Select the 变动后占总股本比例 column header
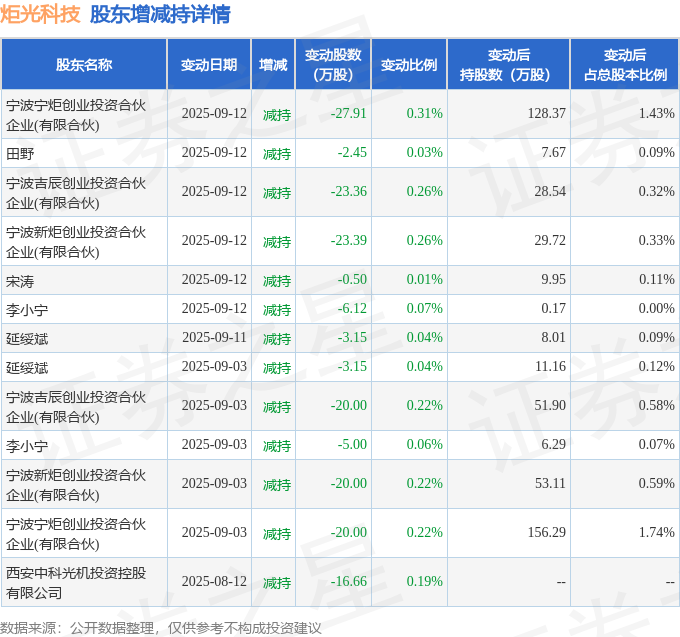Screen dimensions: 680x637 (625, 65)
